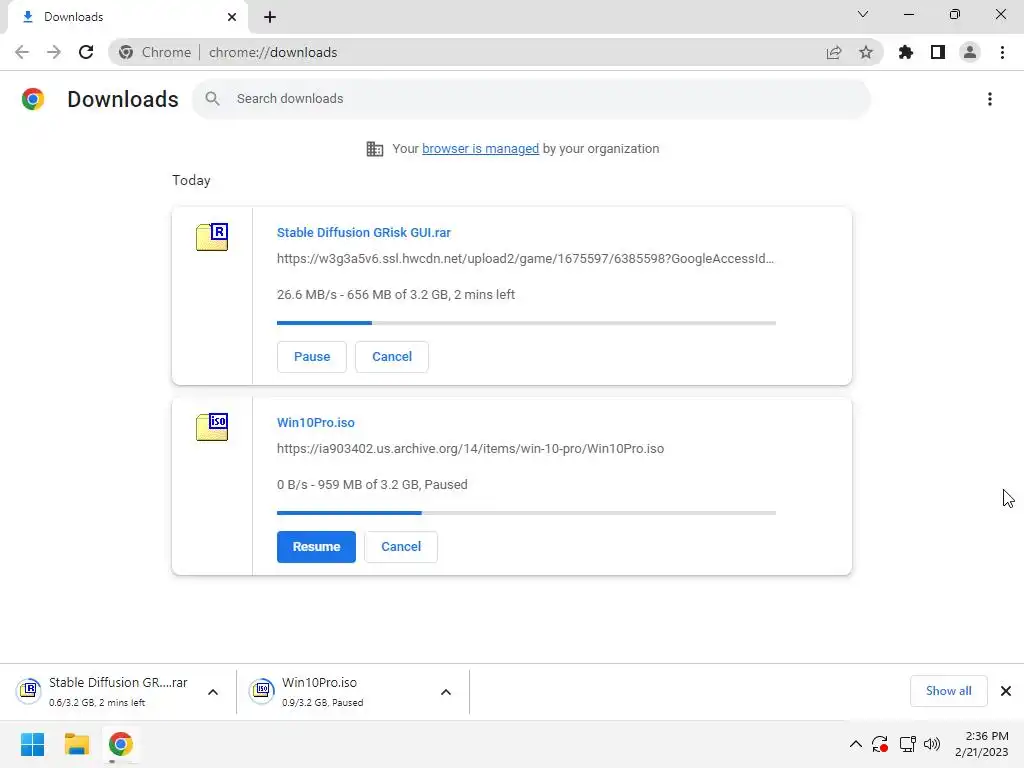The height and width of the screenshot is (768, 1024).
Task: Focus the Search downloads field
Action: (x=531, y=99)
